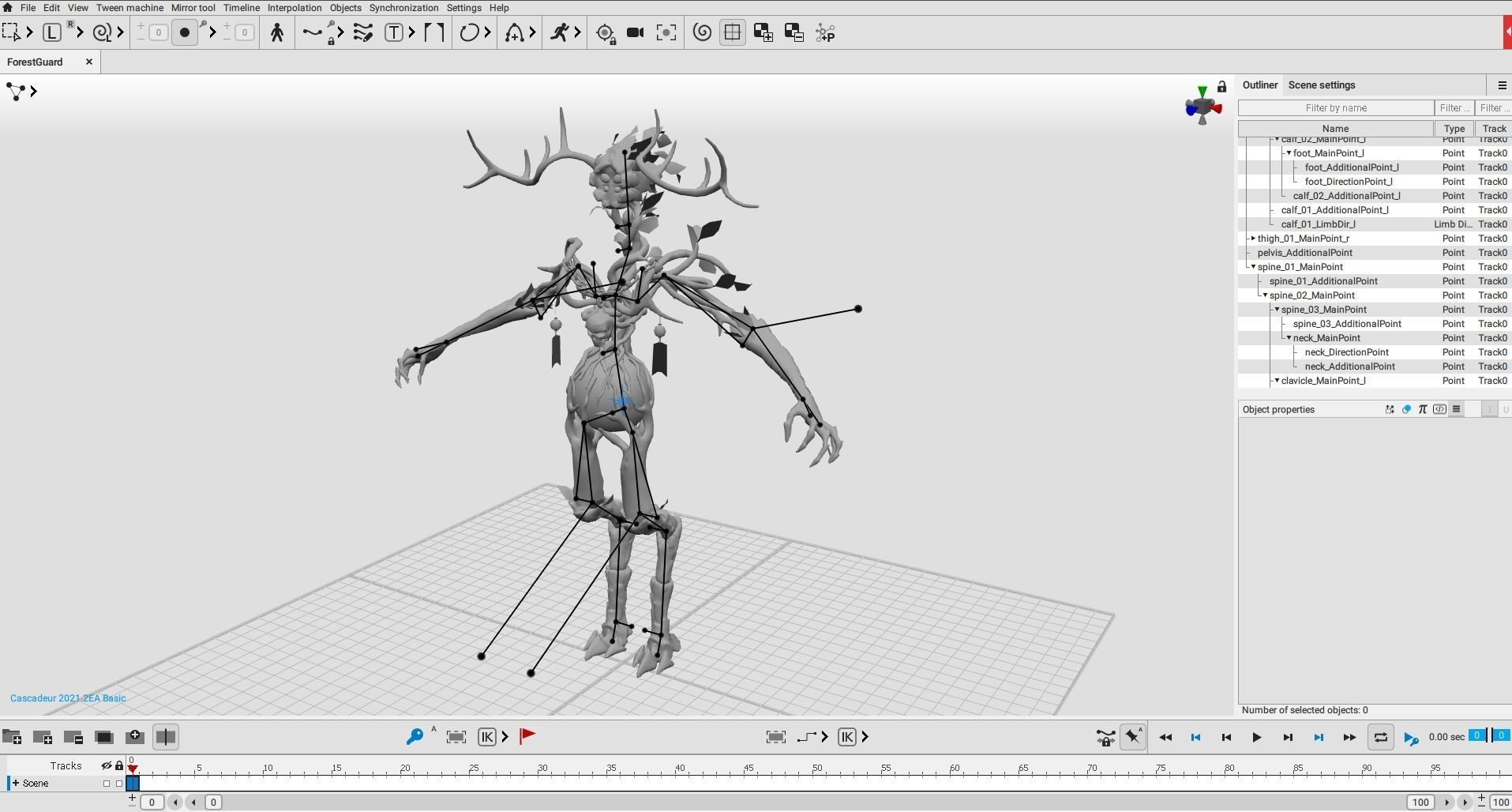The width and height of the screenshot is (1512, 812).
Task: Click the locked target crosshair icon
Action: [x=606, y=33]
